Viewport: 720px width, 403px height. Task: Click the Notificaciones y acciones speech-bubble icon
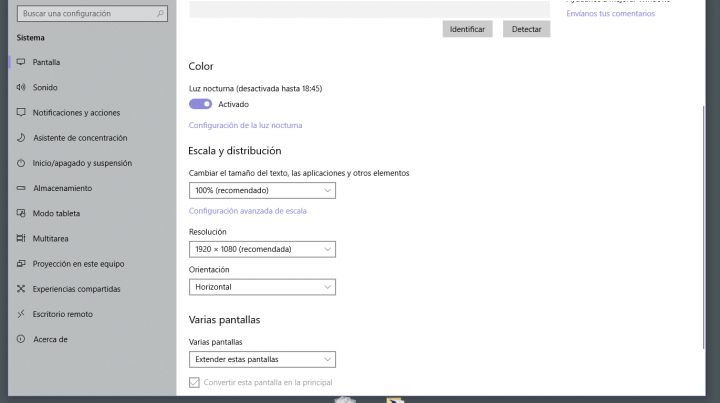(x=21, y=112)
